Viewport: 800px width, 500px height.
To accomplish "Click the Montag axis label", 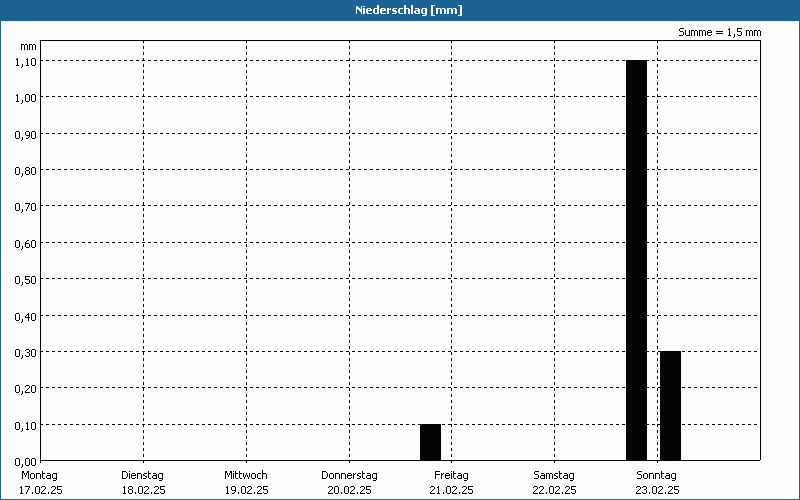I will point(39,475).
